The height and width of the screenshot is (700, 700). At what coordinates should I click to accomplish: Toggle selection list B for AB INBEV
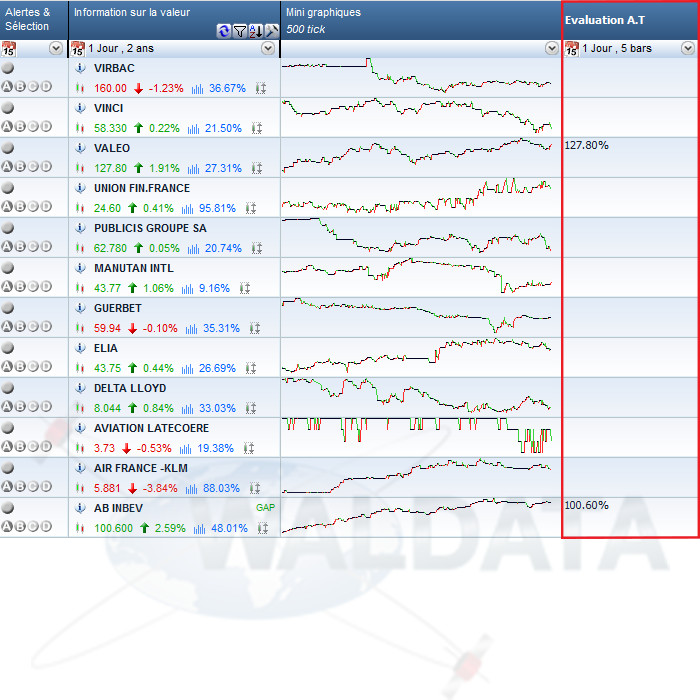(x=20, y=527)
